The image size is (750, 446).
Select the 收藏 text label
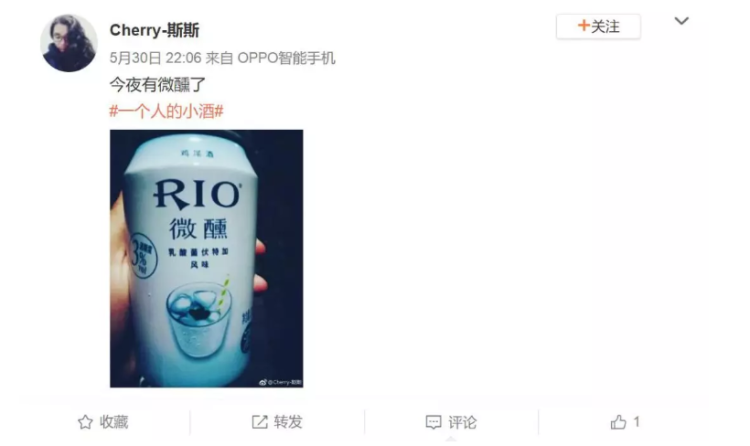coord(114,422)
